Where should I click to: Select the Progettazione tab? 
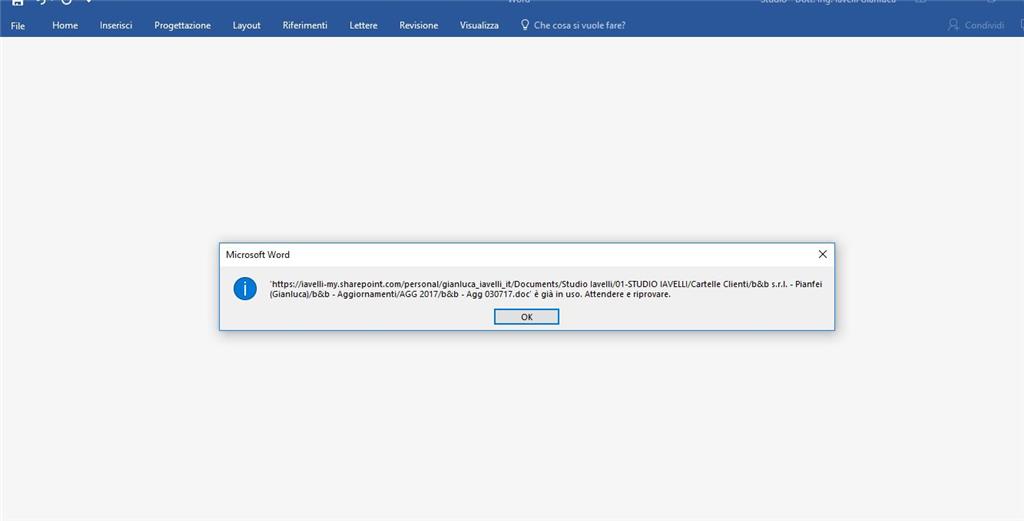click(182, 25)
